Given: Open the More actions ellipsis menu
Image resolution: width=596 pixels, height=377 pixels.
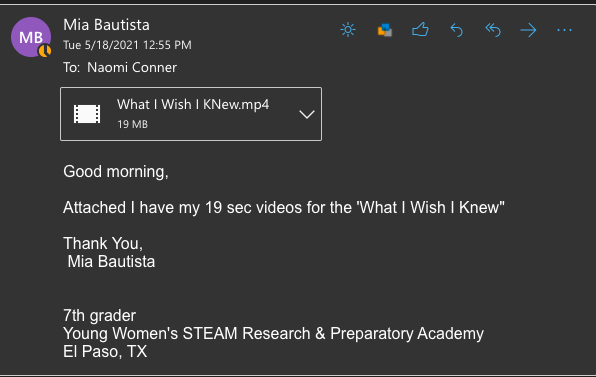Looking at the screenshot, I should 564,30.
